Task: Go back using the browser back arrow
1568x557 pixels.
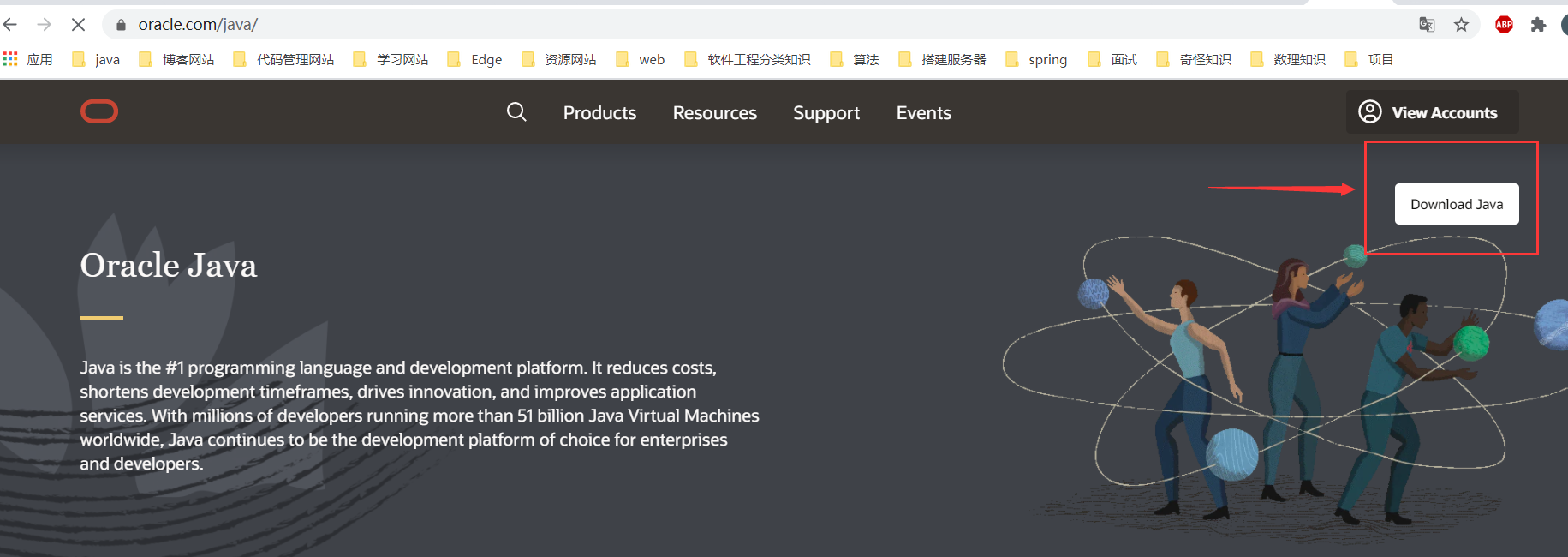Action: click(x=11, y=25)
